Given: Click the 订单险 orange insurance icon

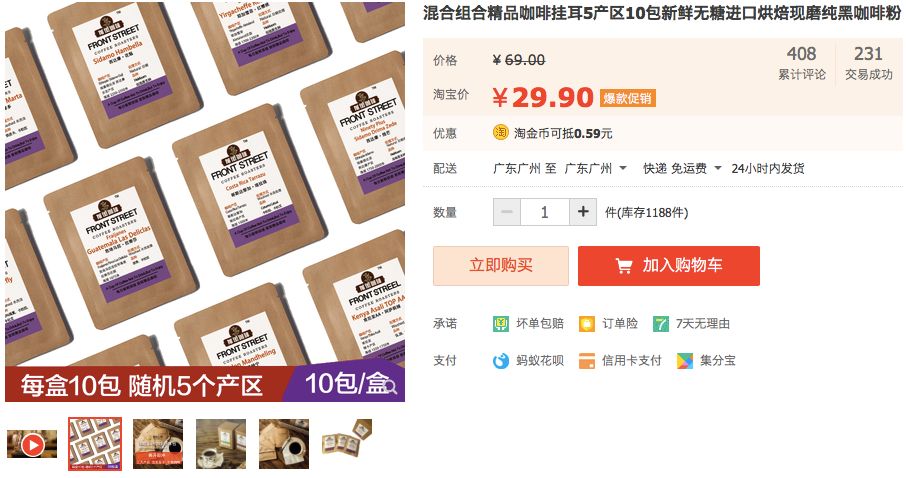Looking at the screenshot, I should 587,324.
